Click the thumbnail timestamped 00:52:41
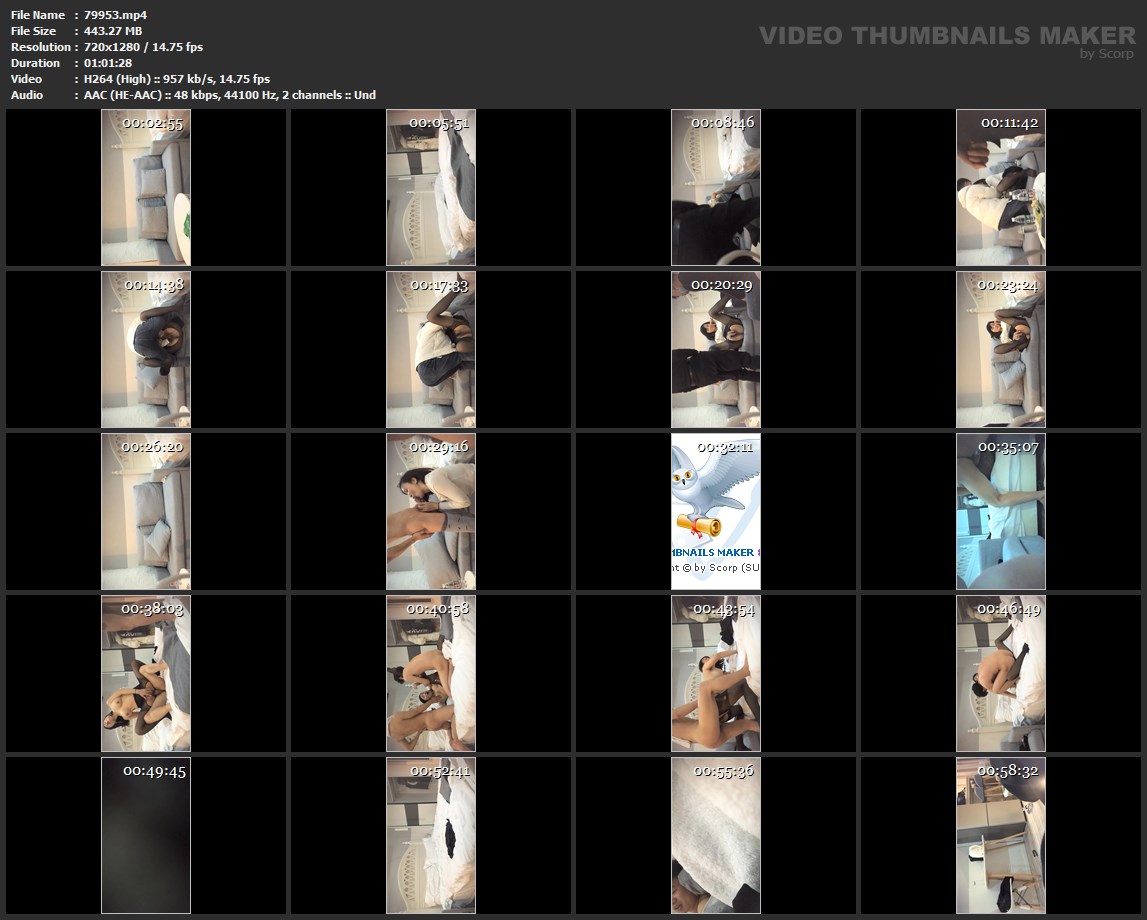1147x920 pixels. coord(431,835)
